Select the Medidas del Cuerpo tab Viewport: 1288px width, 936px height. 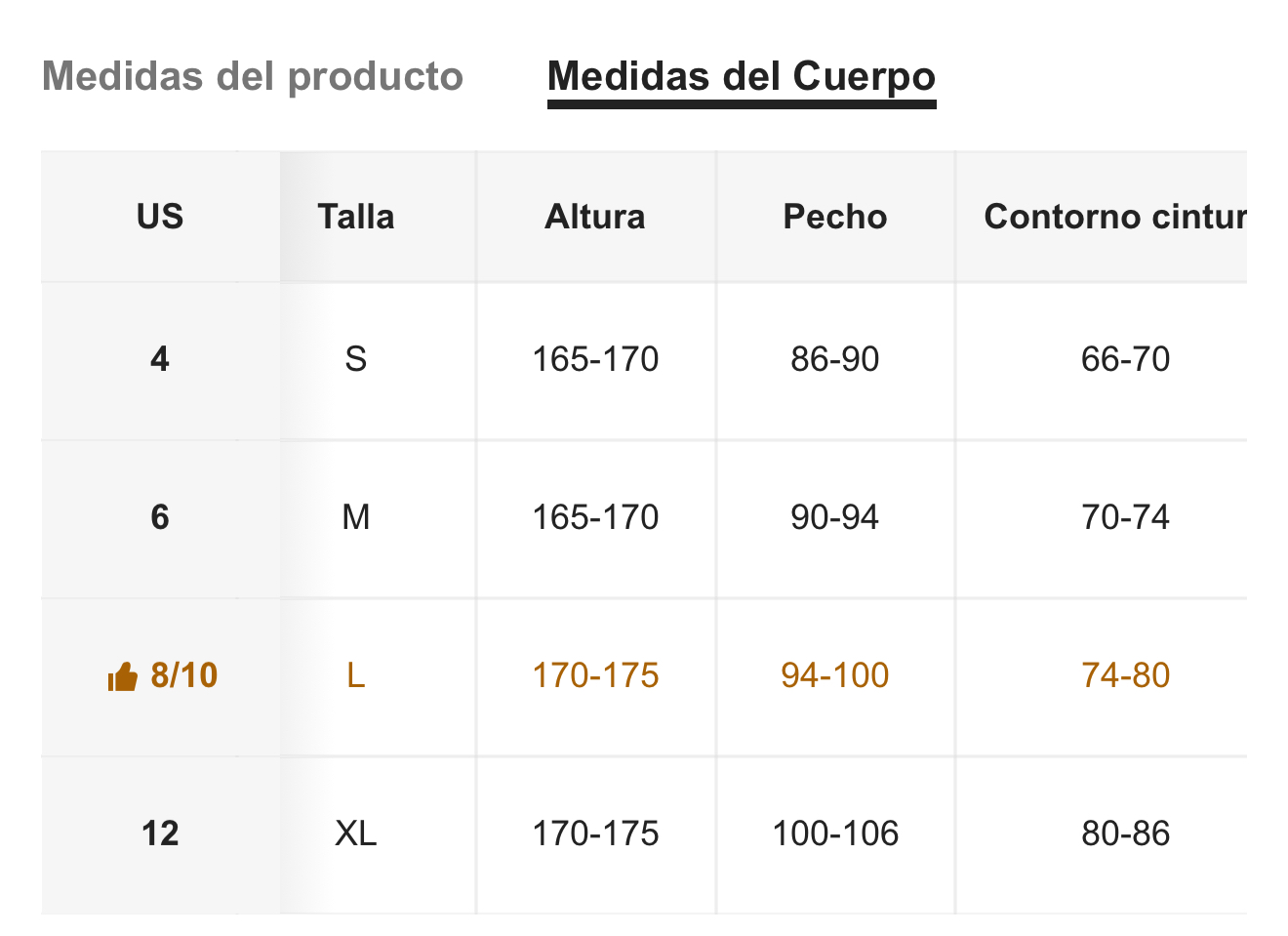742,76
